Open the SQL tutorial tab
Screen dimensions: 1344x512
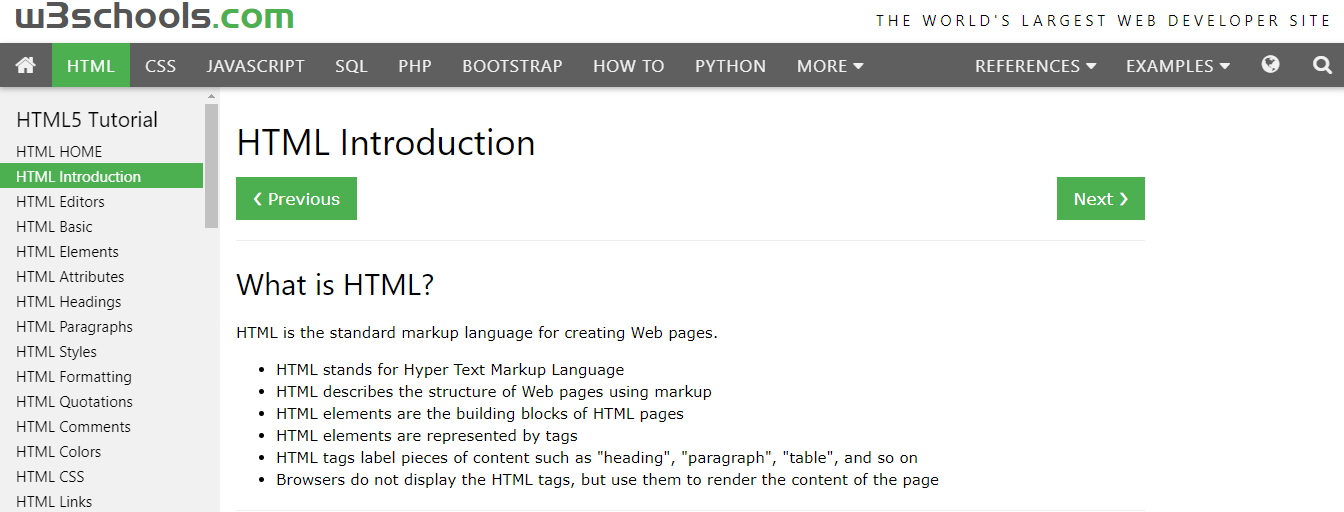click(351, 66)
